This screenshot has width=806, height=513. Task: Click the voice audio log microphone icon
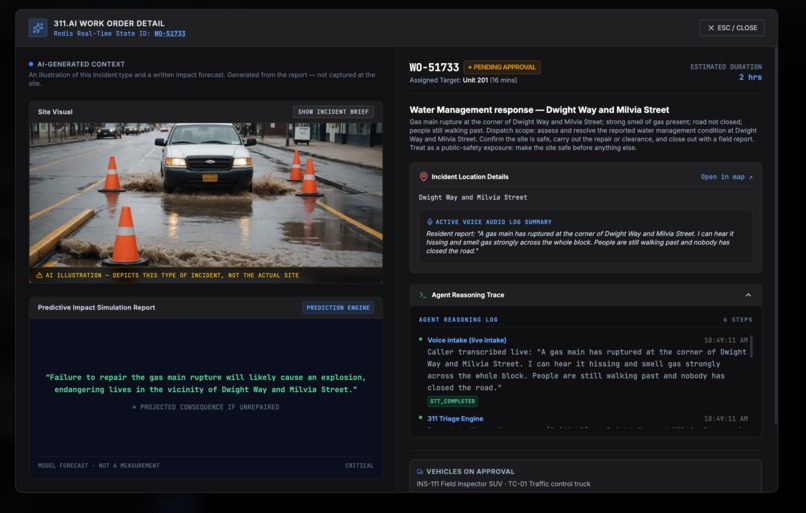pyautogui.click(x=430, y=222)
